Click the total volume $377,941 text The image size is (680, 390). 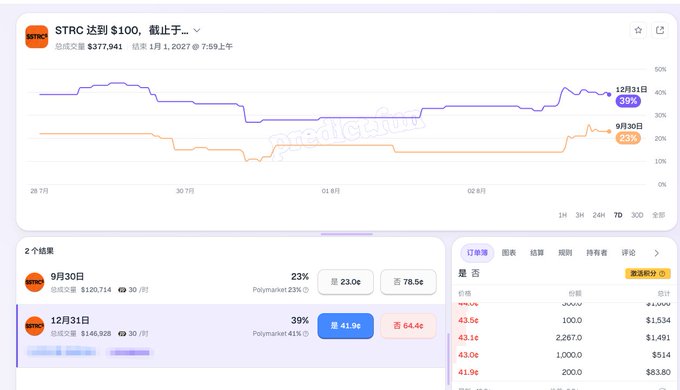pos(105,46)
